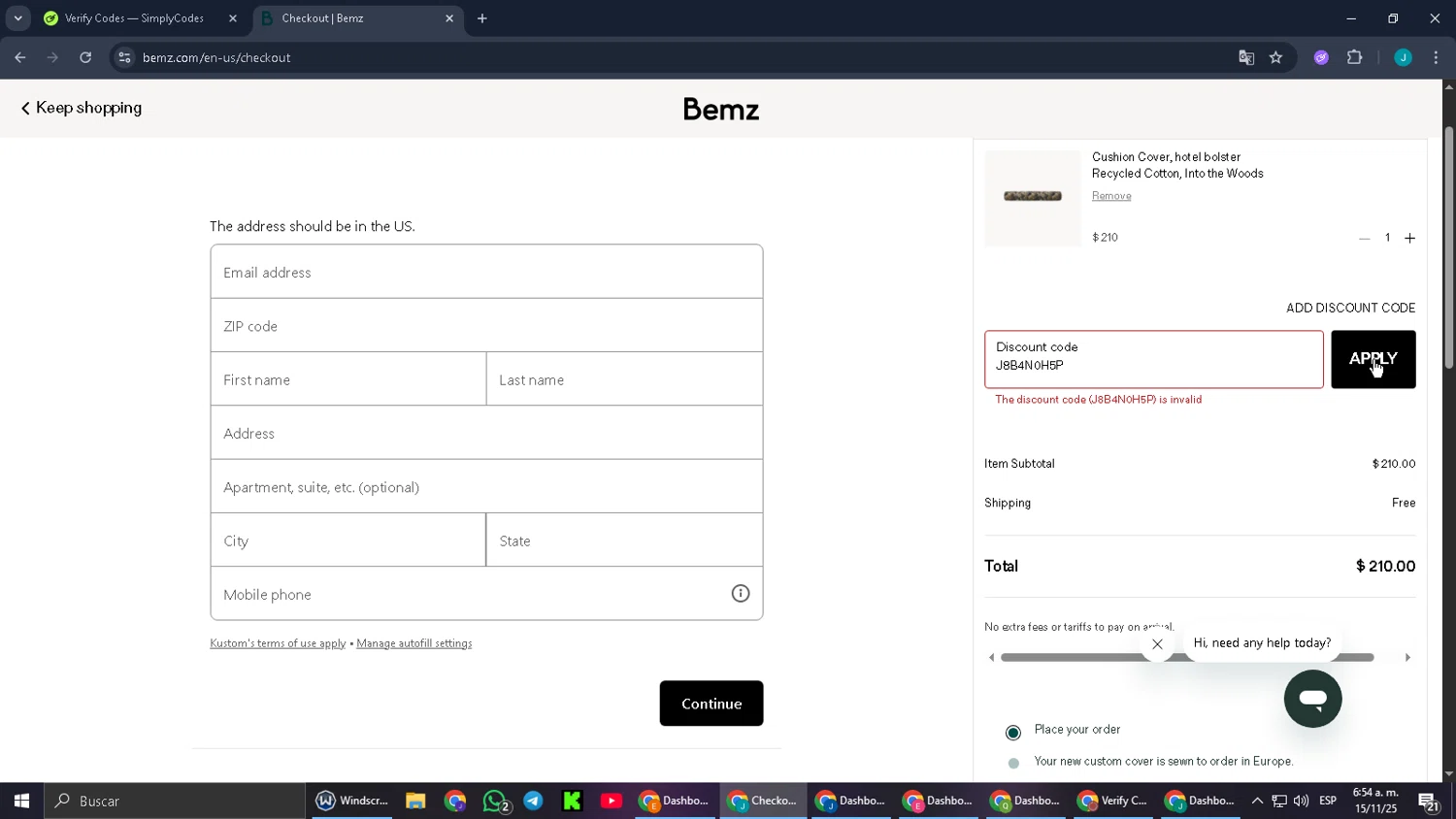Image resolution: width=1456 pixels, height=819 pixels.
Task: Focus the City field
Action: click(347, 541)
